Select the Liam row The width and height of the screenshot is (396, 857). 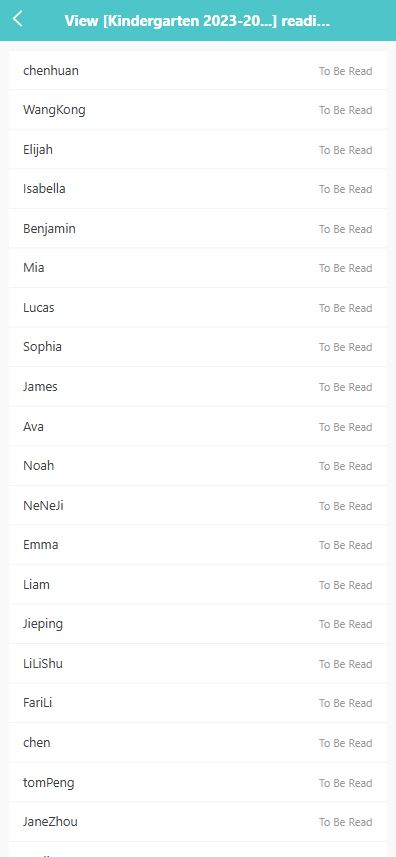(198, 584)
